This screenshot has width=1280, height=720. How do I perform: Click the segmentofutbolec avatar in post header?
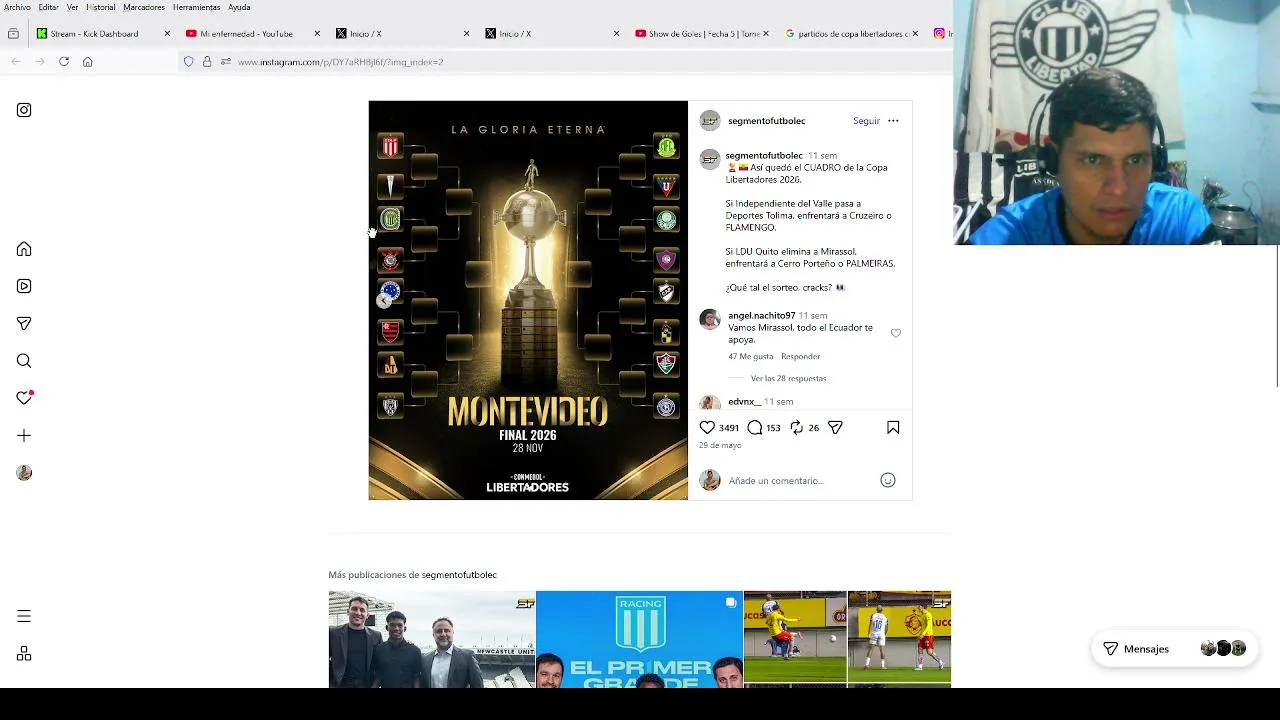(710, 121)
